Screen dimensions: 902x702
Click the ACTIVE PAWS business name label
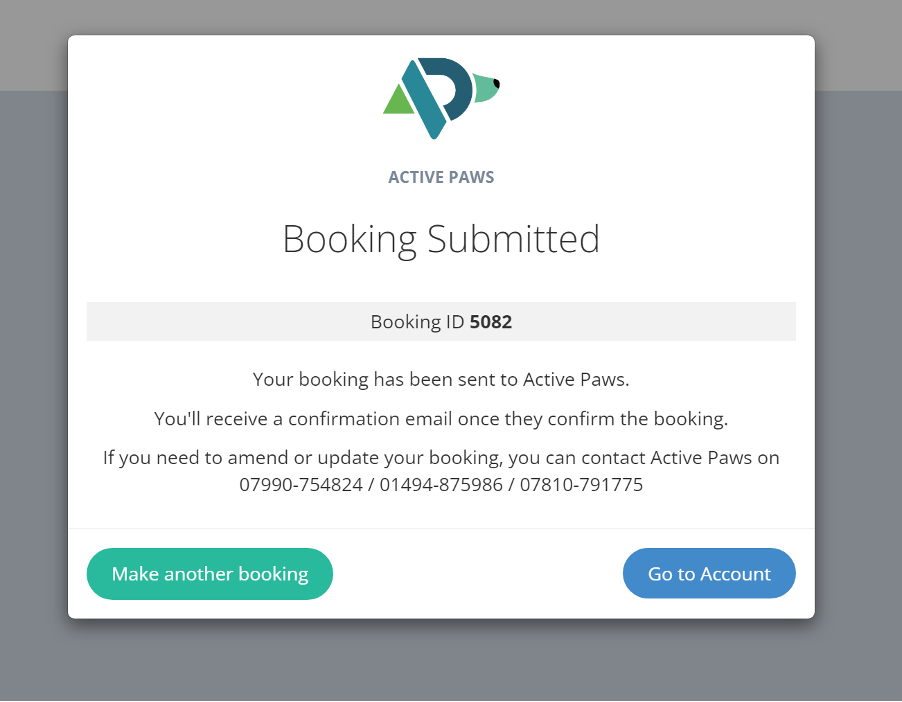coord(441,178)
